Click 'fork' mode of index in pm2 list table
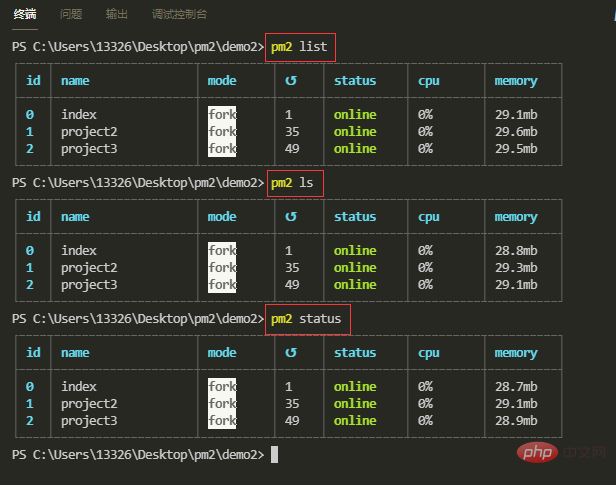This screenshot has width=616, height=485. coord(222,115)
